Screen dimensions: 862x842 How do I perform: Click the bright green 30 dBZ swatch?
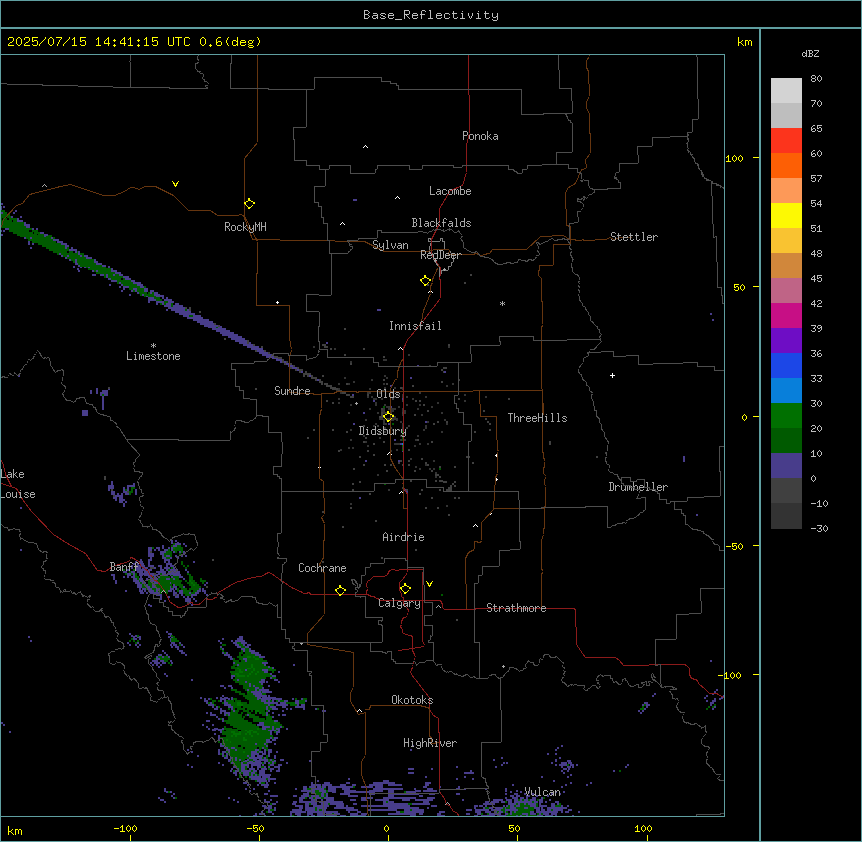coord(786,416)
